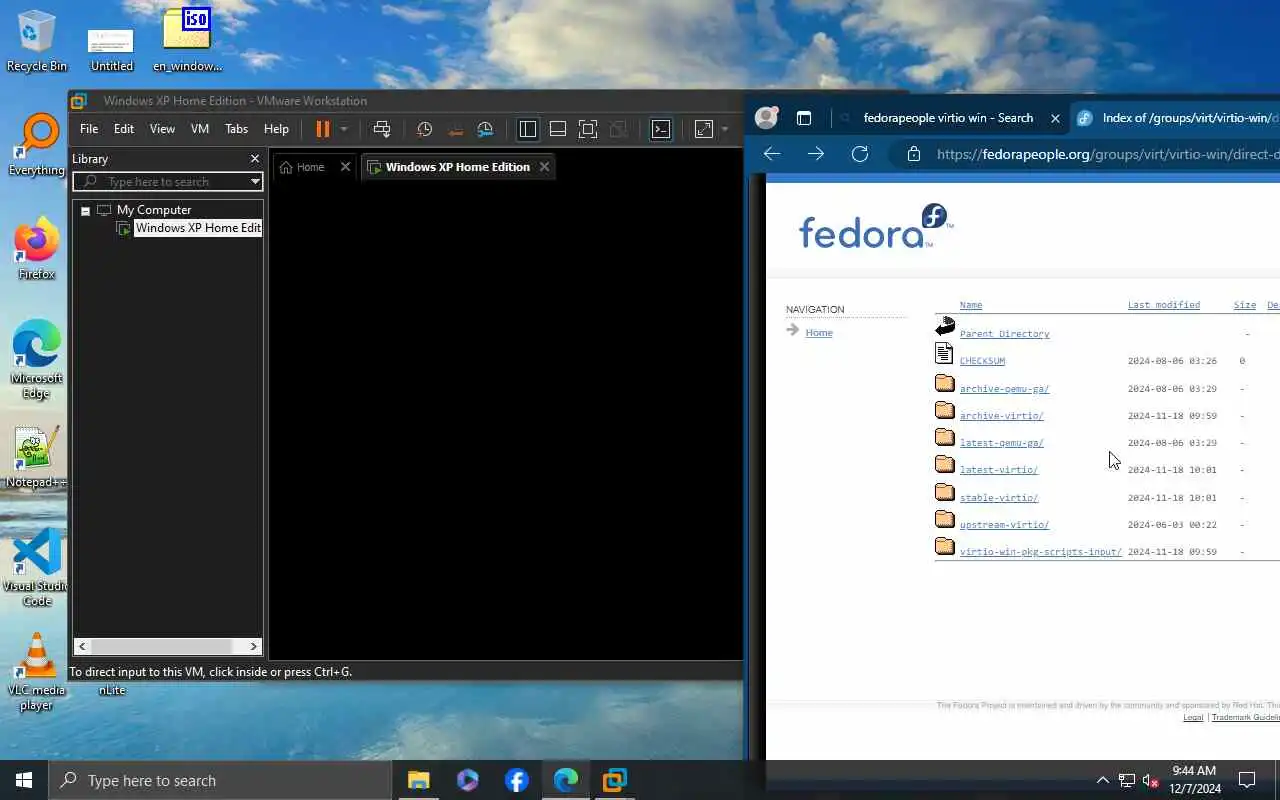Screen dimensions: 1280x800
Task: Click the Edge tab actions menu icon
Action: tap(803, 118)
